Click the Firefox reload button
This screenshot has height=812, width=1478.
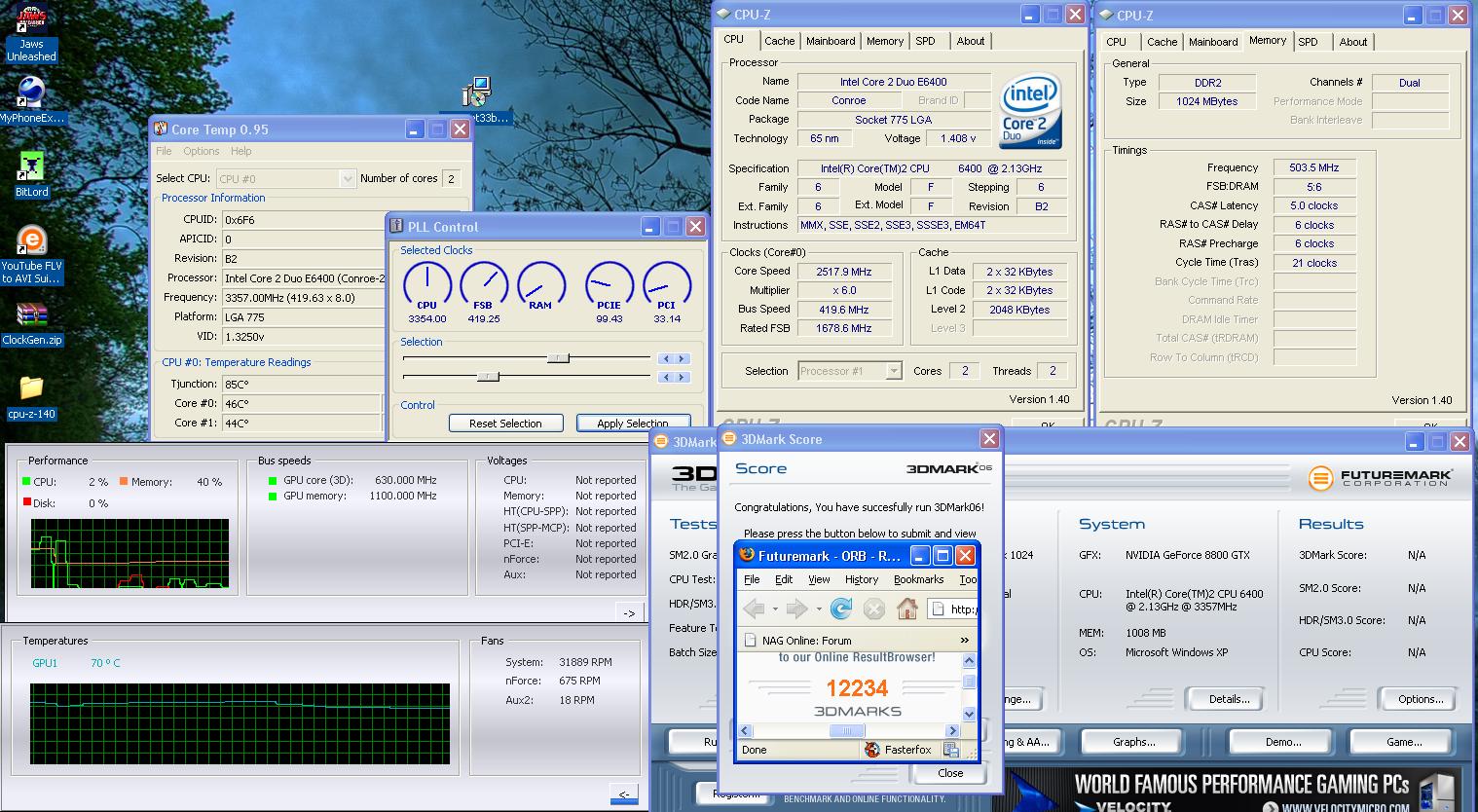pyautogui.click(x=841, y=609)
